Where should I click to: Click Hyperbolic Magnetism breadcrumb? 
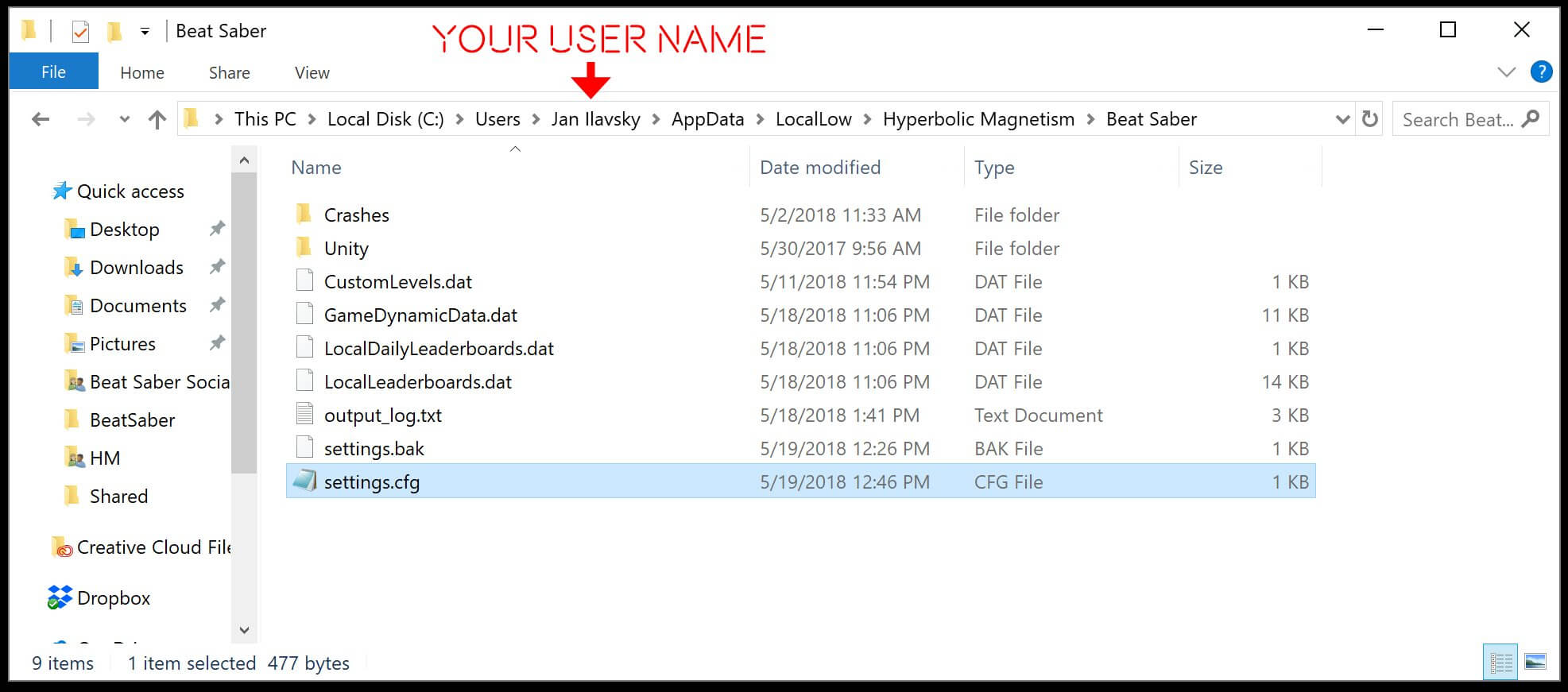coord(978,119)
